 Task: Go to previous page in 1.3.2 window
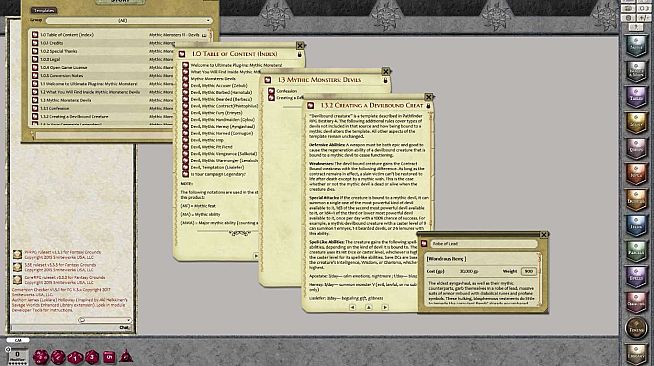pyautogui.click(x=352, y=307)
